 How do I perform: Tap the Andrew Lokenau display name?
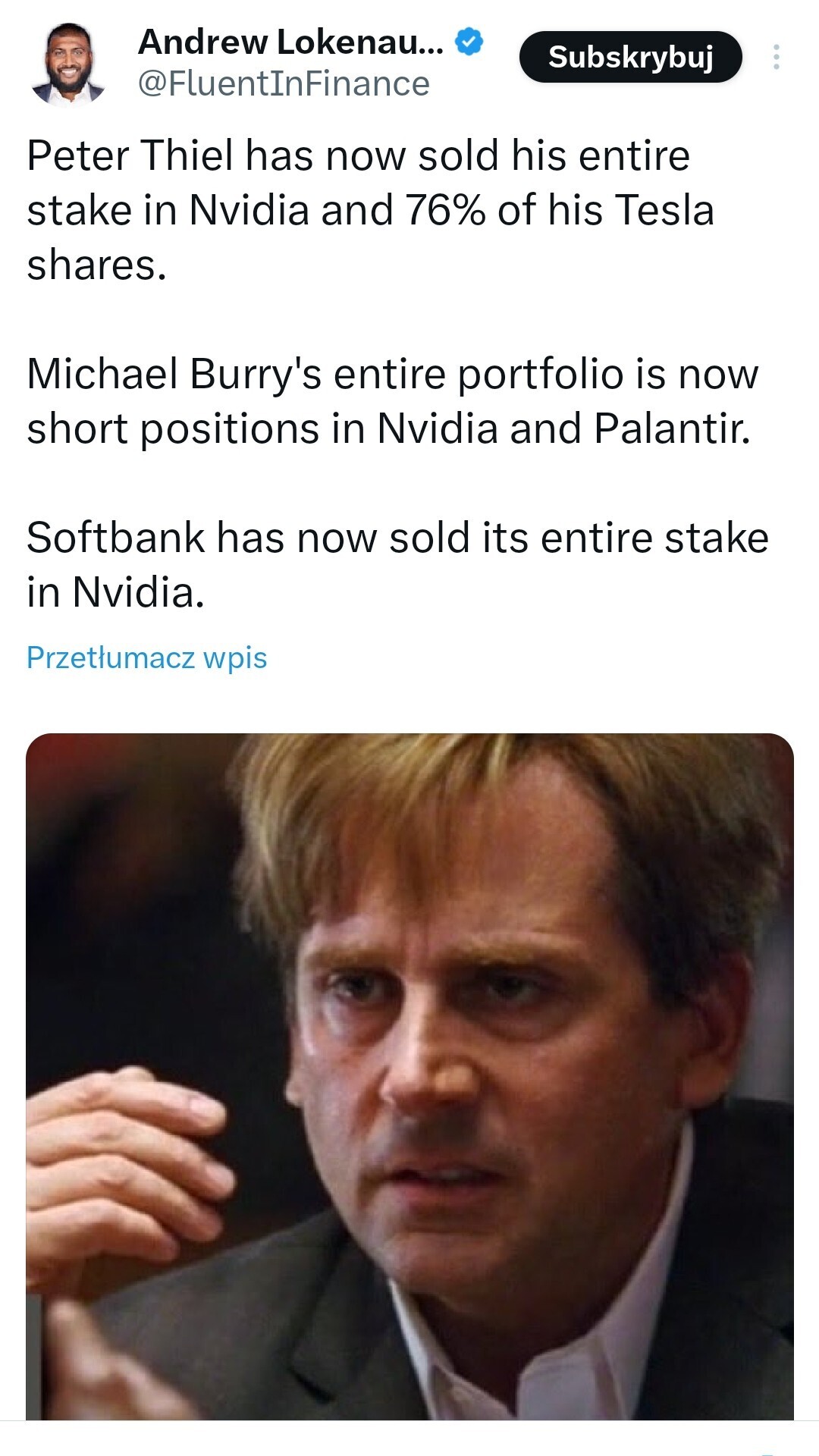(x=290, y=42)
